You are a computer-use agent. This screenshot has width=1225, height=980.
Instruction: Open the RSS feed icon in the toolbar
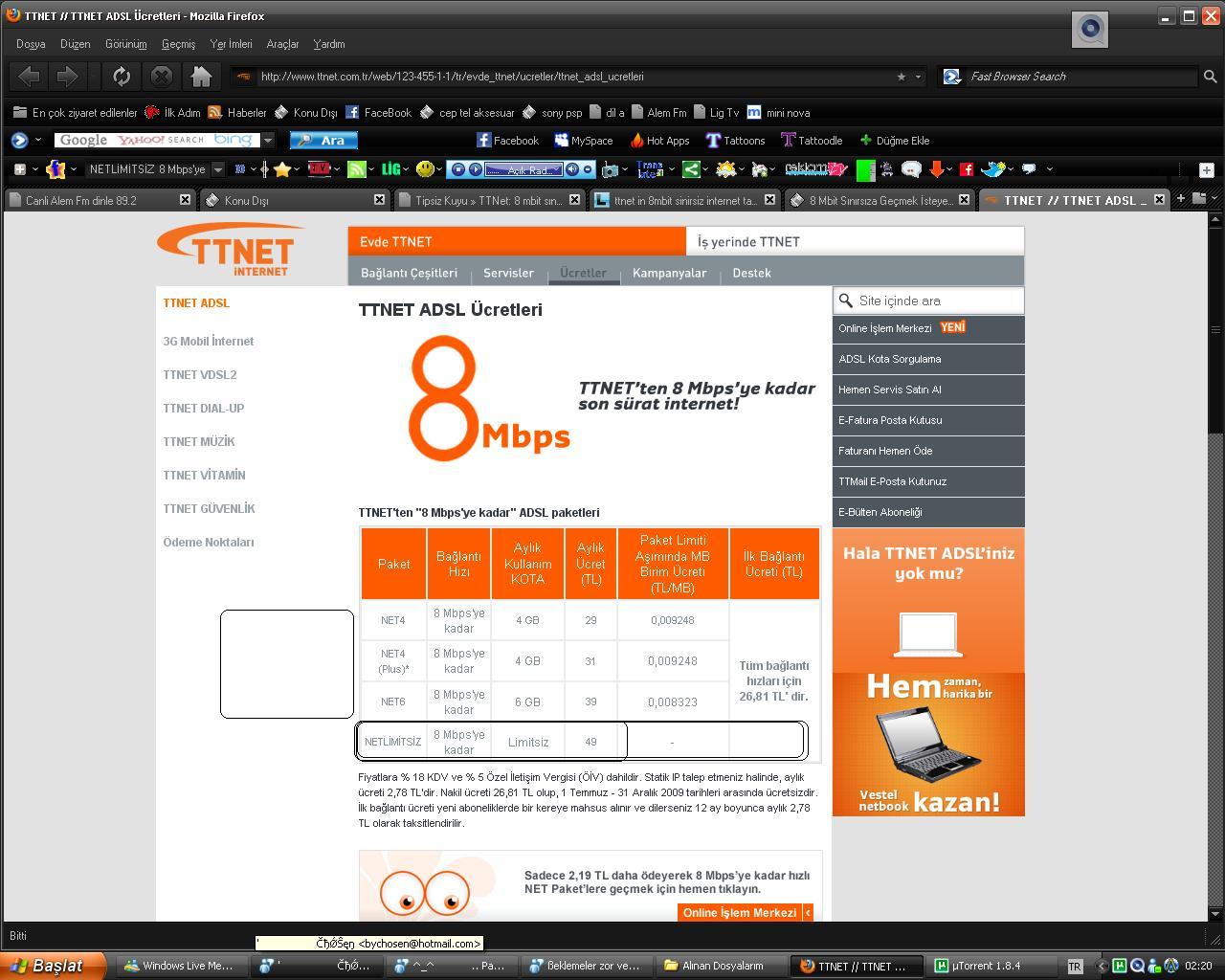click(x=356, y=169)
